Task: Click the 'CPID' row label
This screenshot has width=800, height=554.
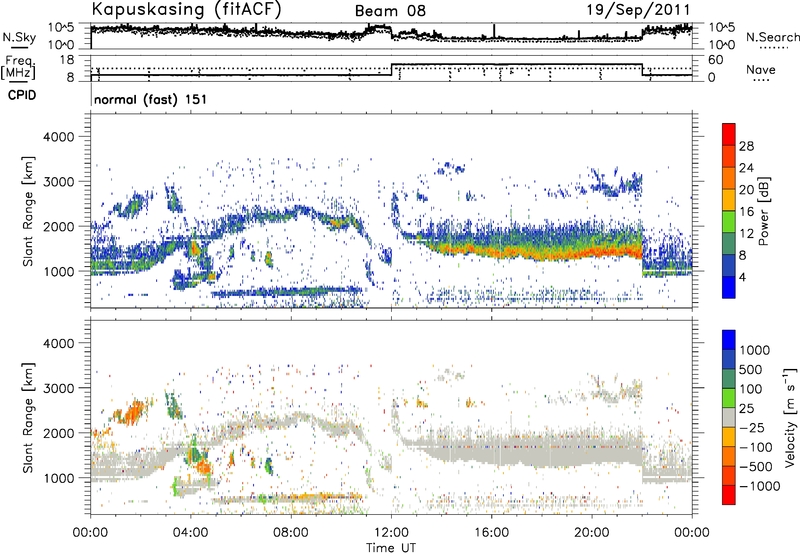Action: (22, 95)
